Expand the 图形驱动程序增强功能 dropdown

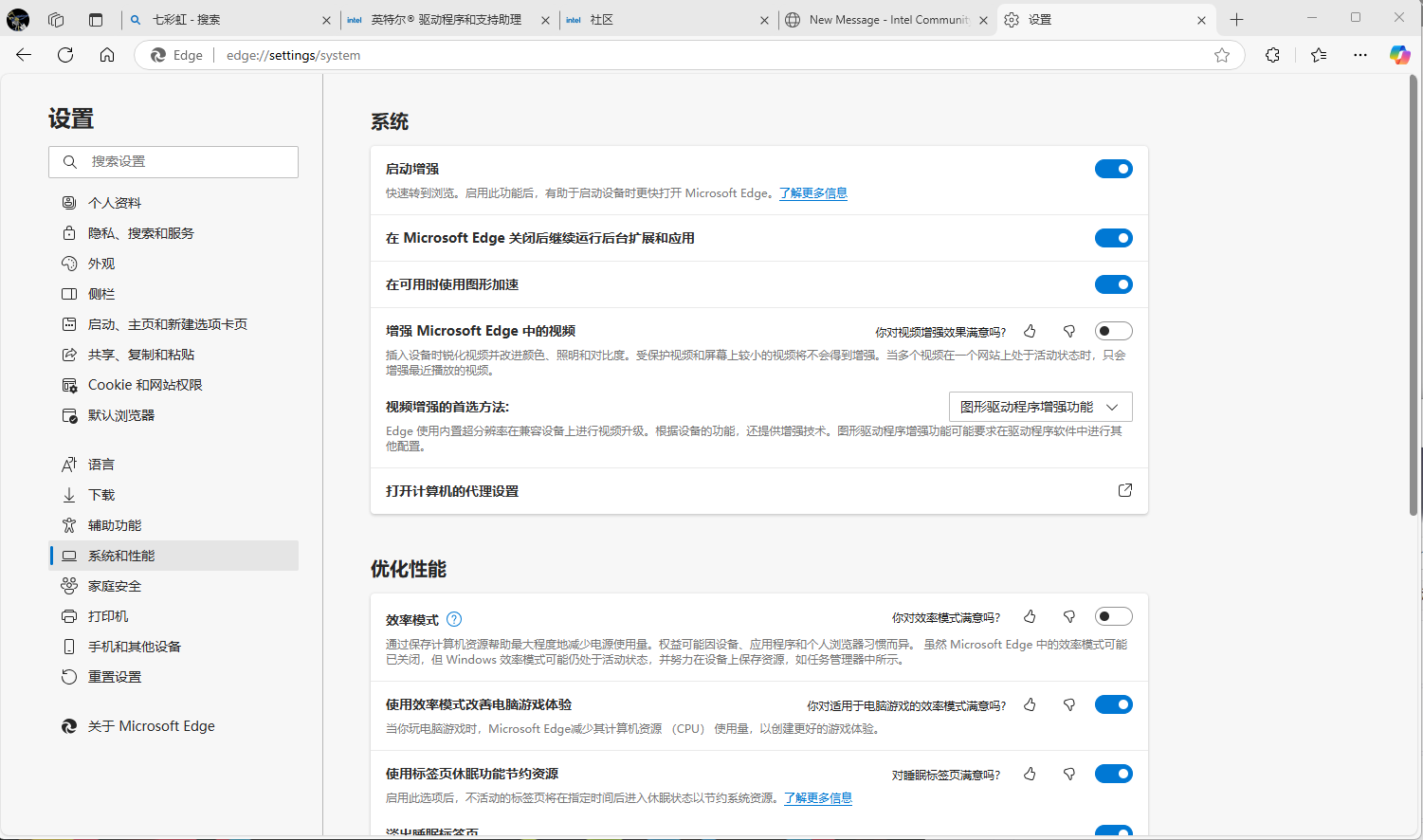point(1040,407)
